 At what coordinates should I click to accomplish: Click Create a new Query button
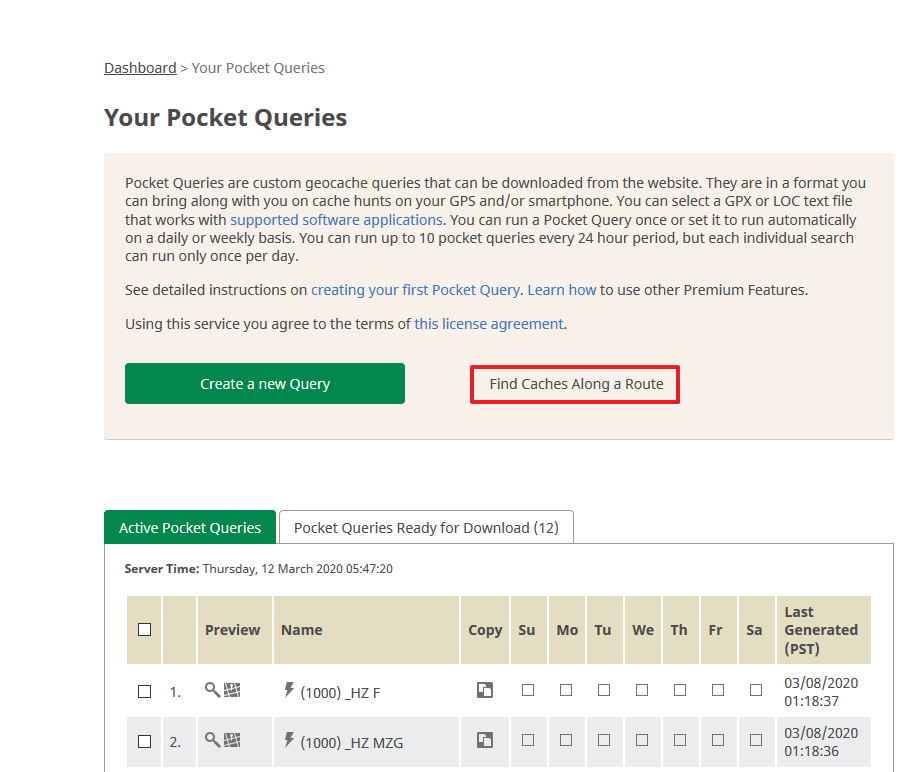pos(265,383)
